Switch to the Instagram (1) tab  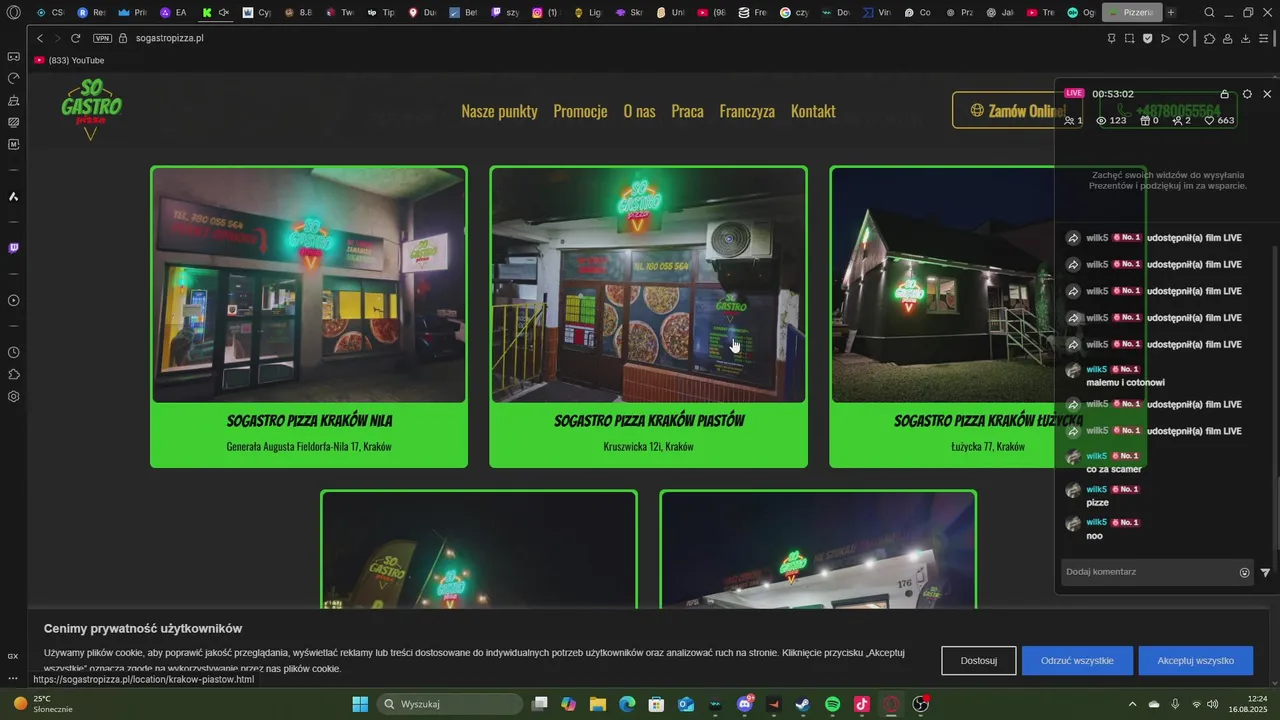coord(545,13)
